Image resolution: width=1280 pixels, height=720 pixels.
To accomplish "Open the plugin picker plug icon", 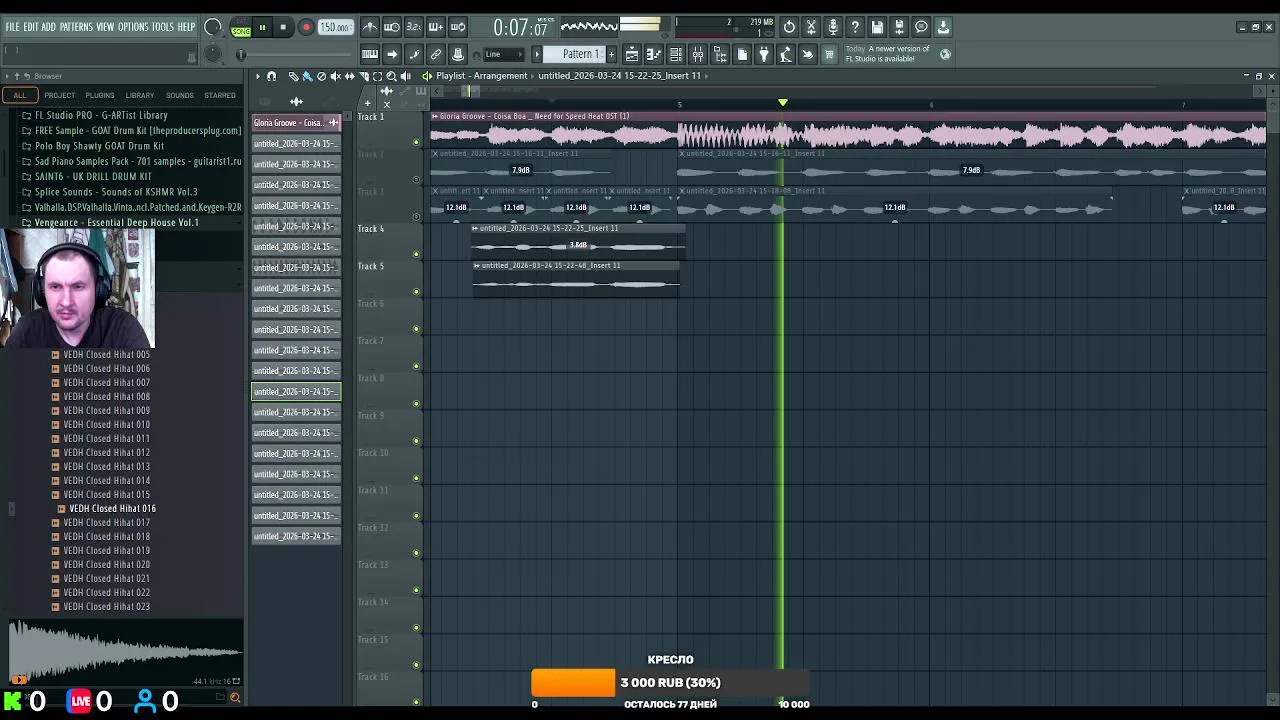I will 764,54.
